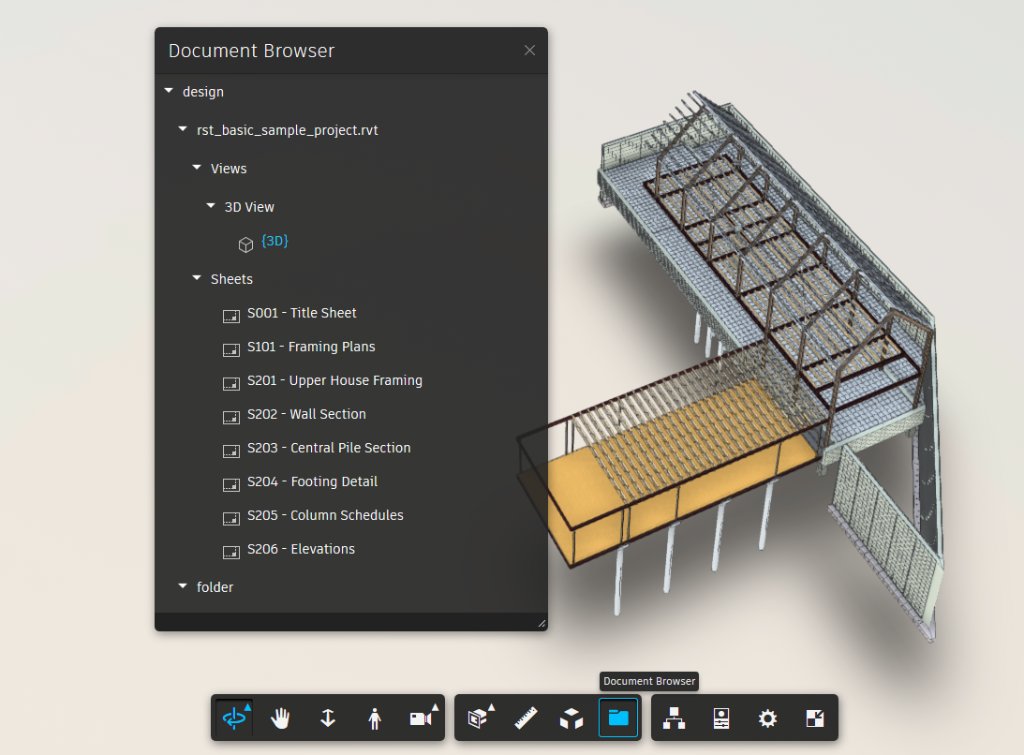Click the Sheets label
1024x755 pixels.
[x=231, y=279]
